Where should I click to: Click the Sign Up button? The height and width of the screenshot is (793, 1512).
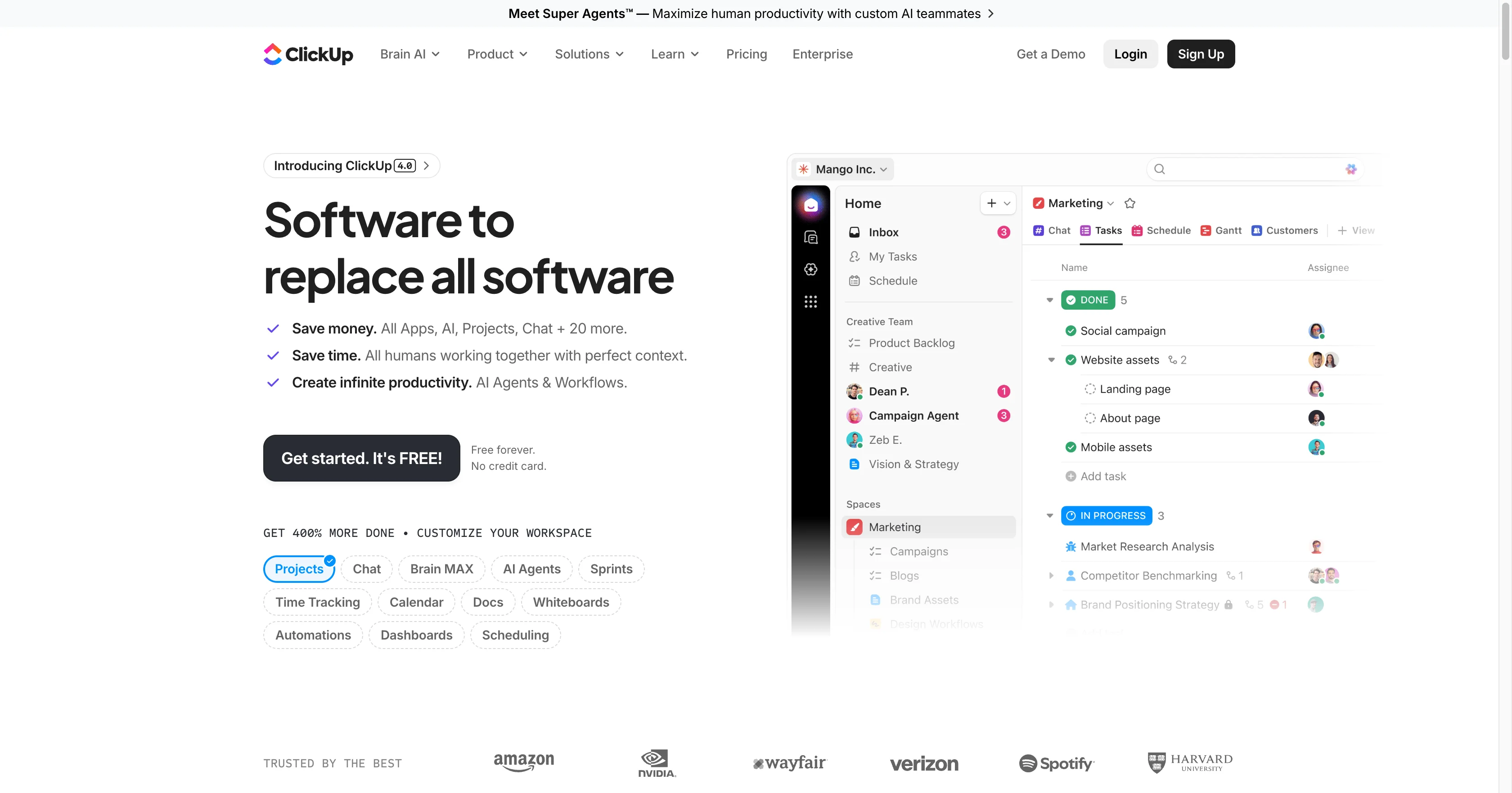1201,54
